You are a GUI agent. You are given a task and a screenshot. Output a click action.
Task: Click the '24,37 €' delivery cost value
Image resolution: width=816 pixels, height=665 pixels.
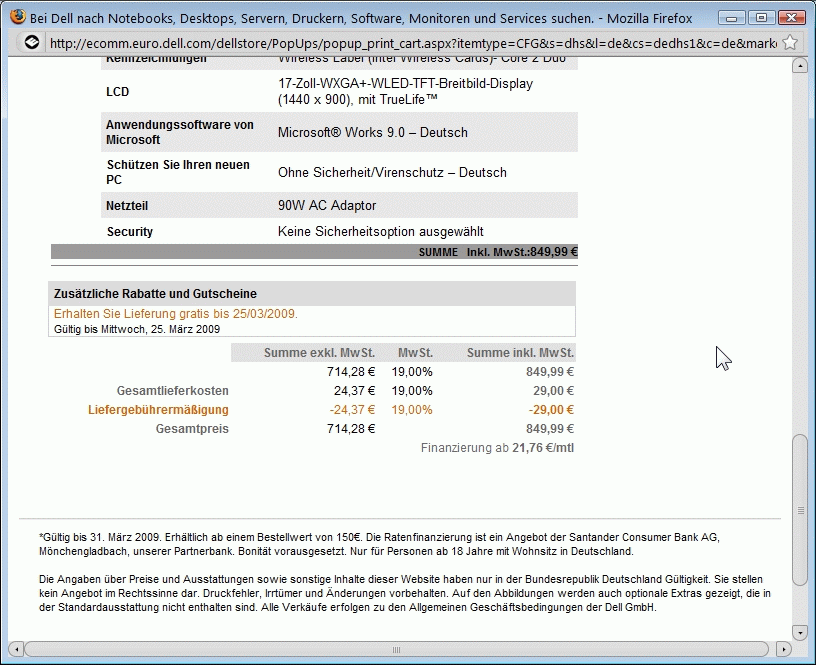tap(354, 391)
